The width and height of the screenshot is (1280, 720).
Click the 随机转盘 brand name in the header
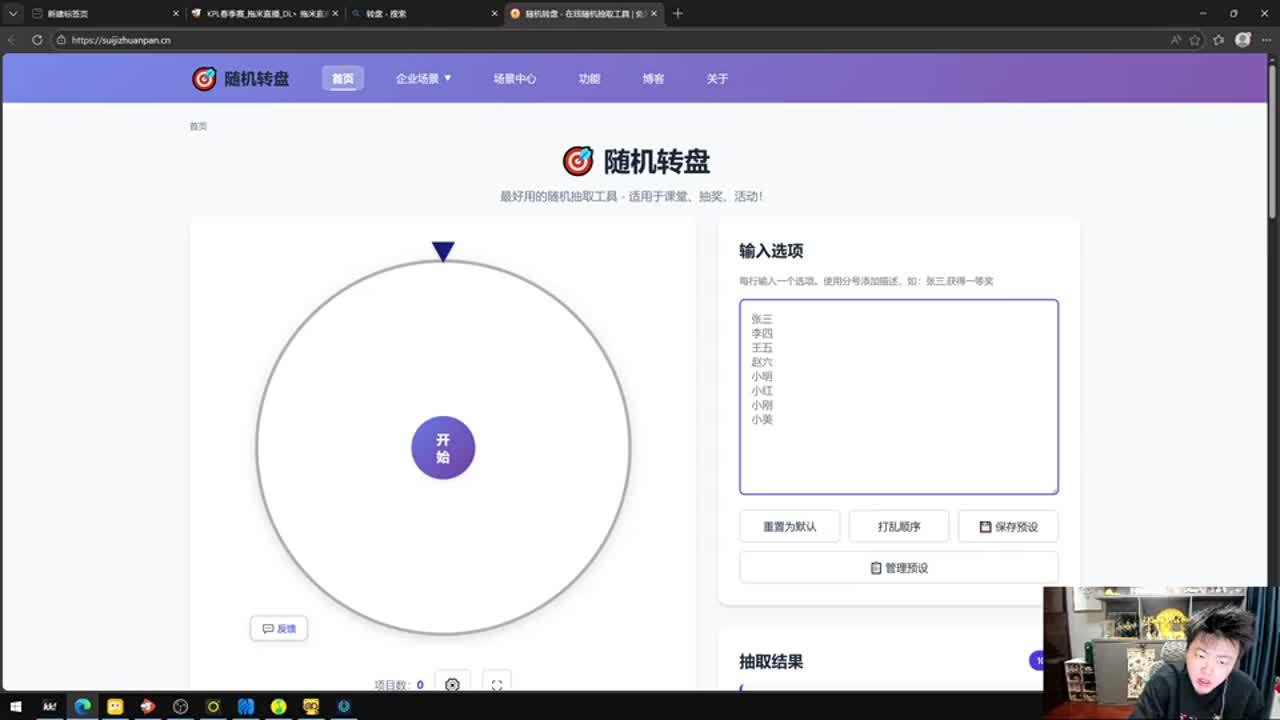257,79
